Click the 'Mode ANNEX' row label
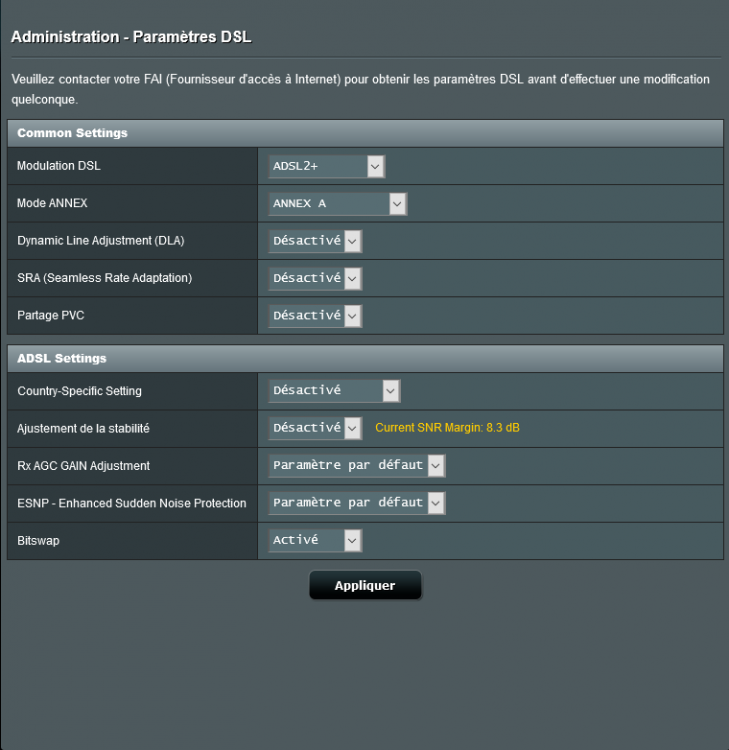 [x=52, y=204]
